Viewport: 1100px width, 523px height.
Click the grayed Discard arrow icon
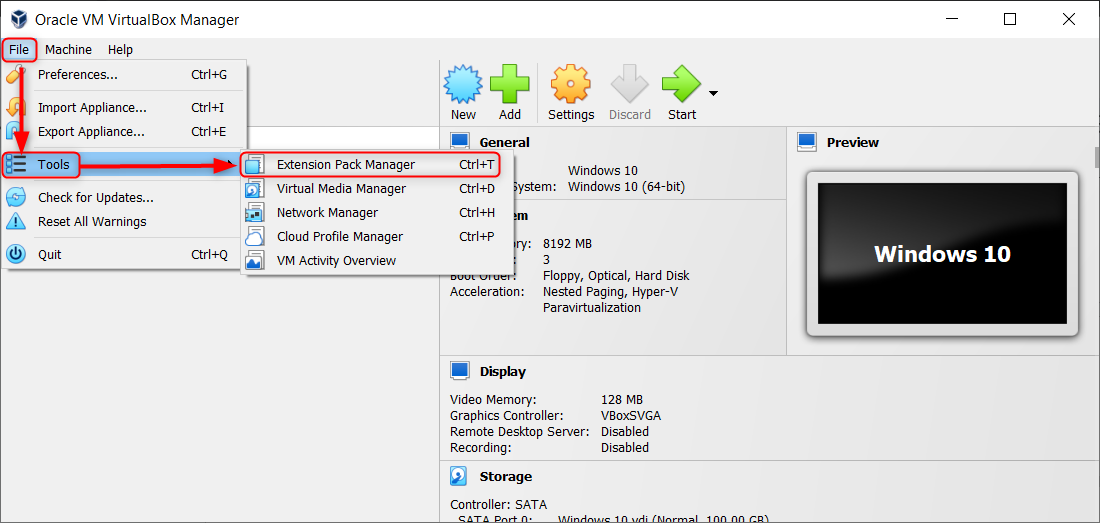point(629,84)
